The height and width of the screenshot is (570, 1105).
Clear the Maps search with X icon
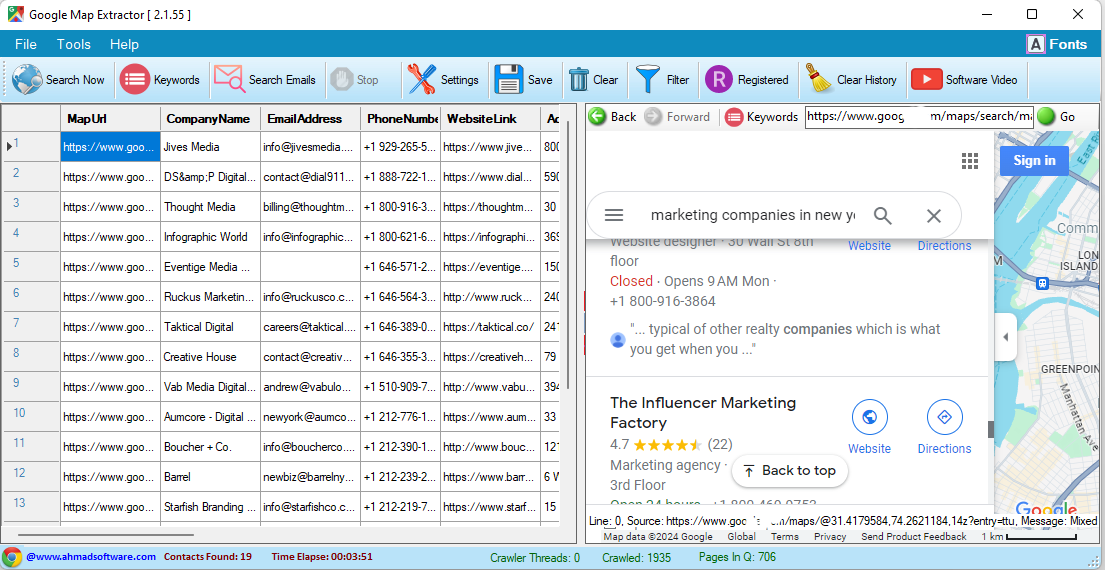point(934,216)
